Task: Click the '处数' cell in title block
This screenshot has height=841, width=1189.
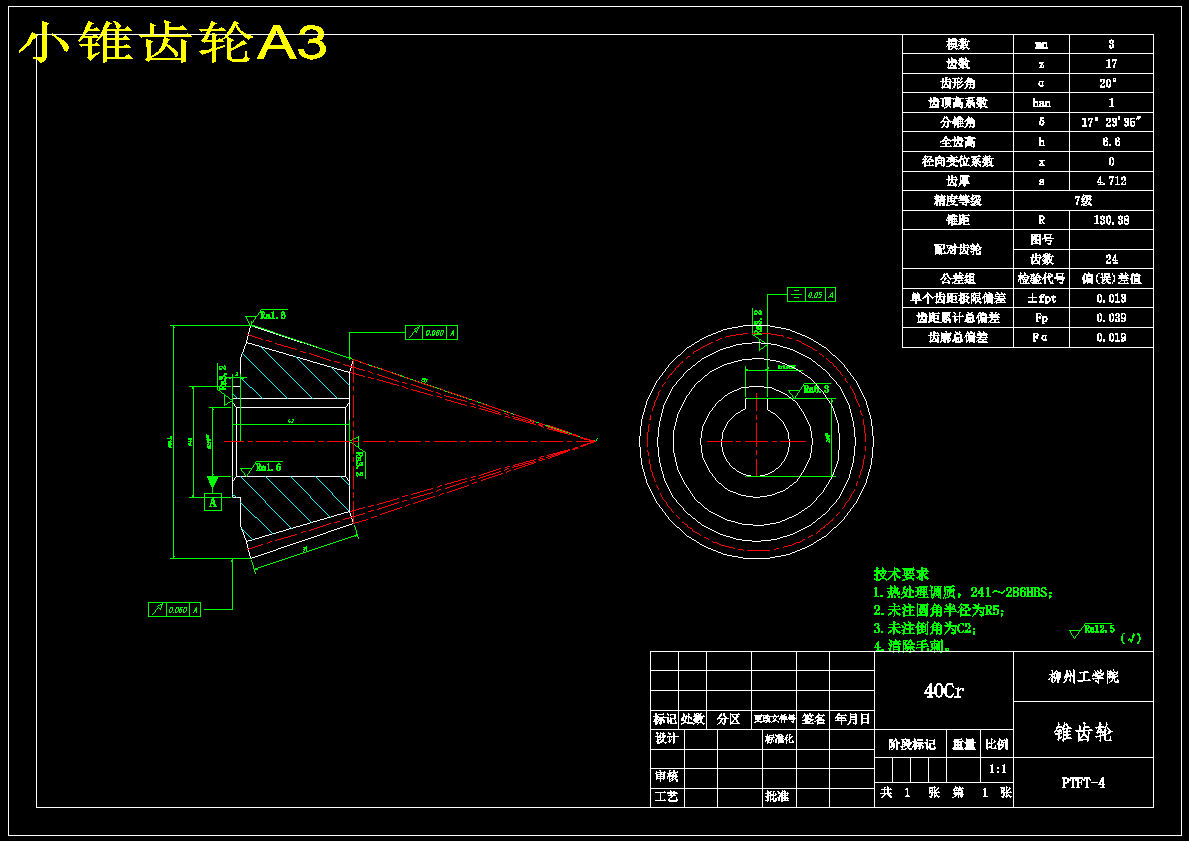Action: pyautogui.click(x=692, y=719)
